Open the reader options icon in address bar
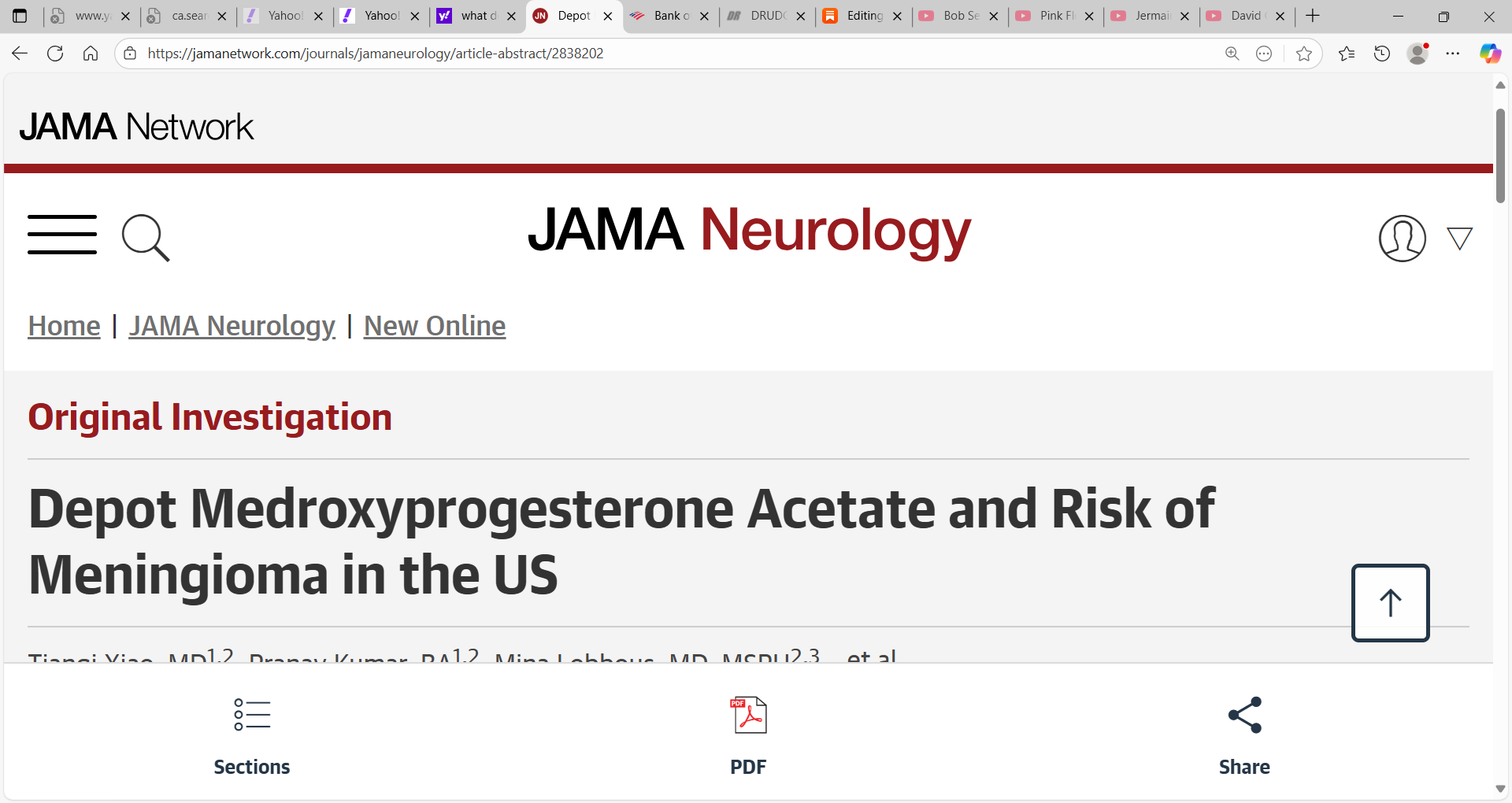Image resolution: width=1512 pixels, height=803 pixels. (x=1264, y=54)
